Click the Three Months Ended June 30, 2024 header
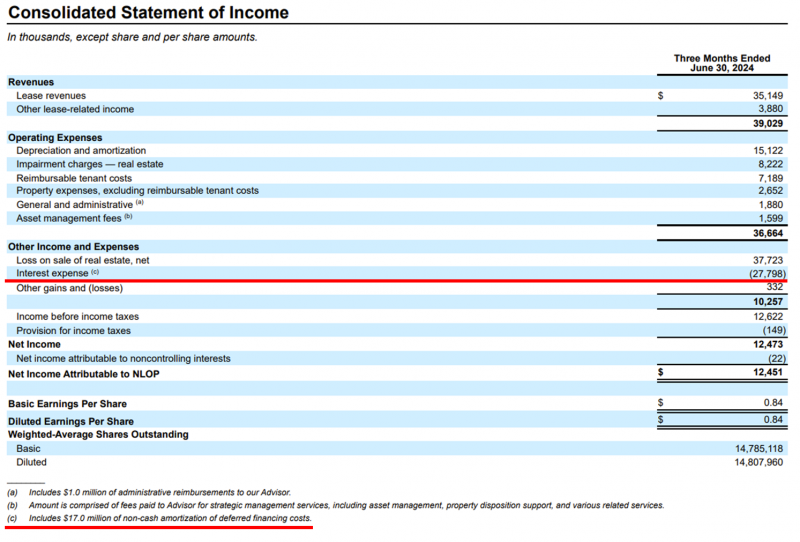The height and width of the screenshot is (542, 800). pyautogui.click(x=721, y=63)
